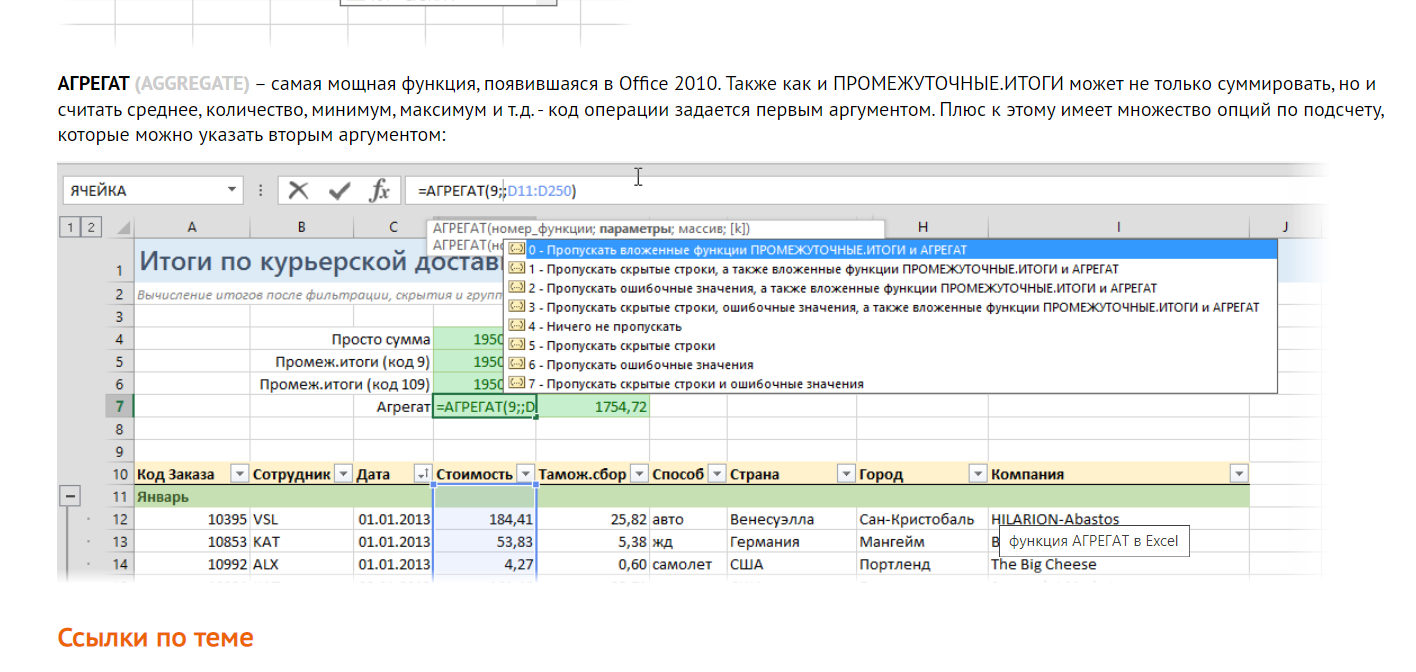
Task: Open the fx Insert Function dialog
Action: (379, 190)
